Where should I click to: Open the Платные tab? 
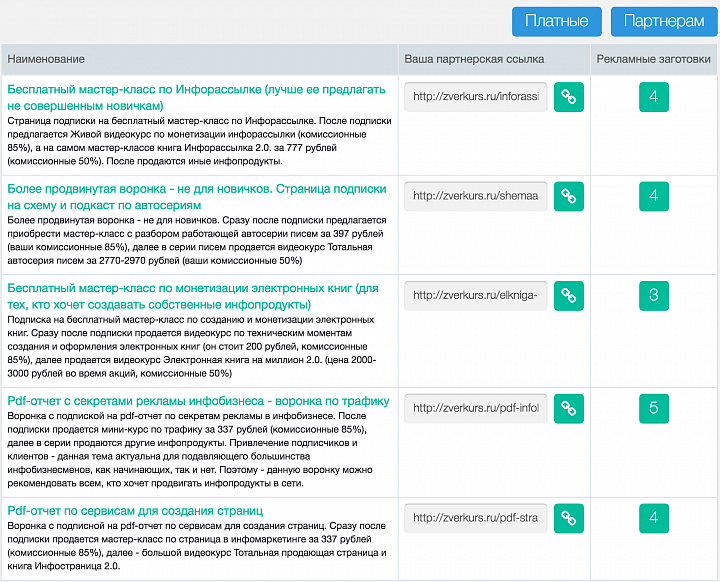pyautogui.click(x=557, y=21)
